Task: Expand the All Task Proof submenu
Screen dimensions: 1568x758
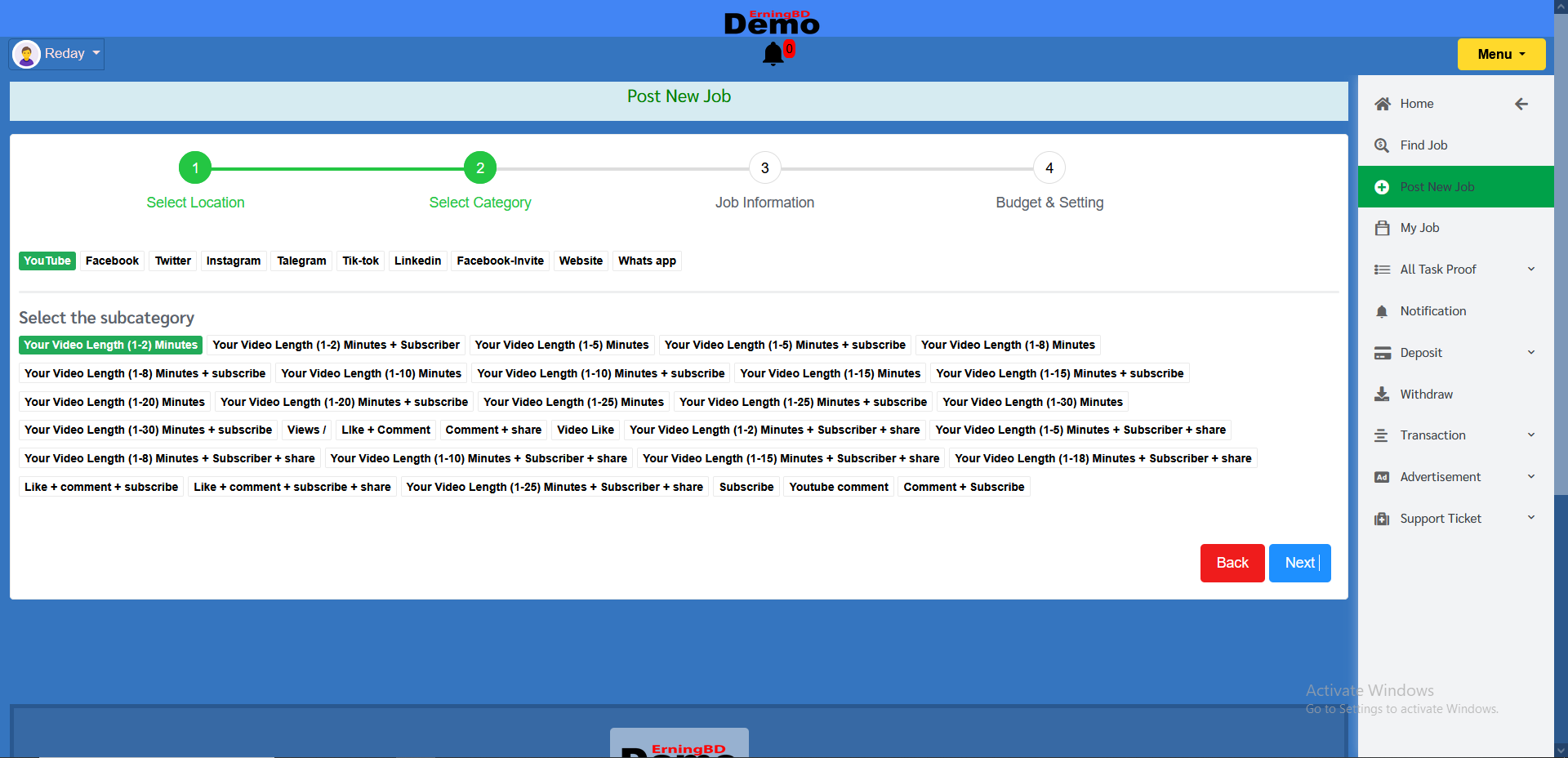Action: point(1530,270)
